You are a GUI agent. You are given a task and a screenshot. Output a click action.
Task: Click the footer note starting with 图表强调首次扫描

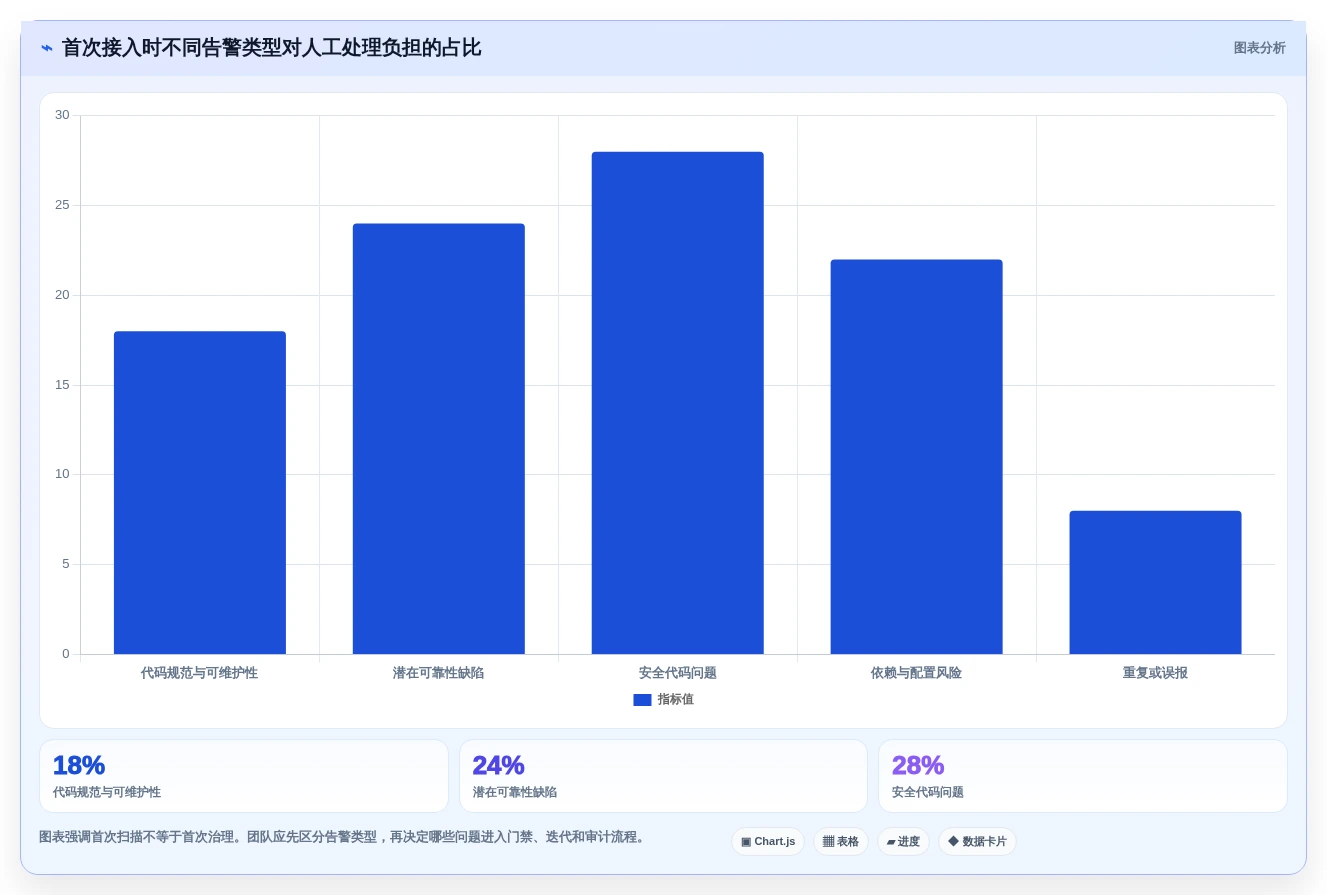coord(344,837)
